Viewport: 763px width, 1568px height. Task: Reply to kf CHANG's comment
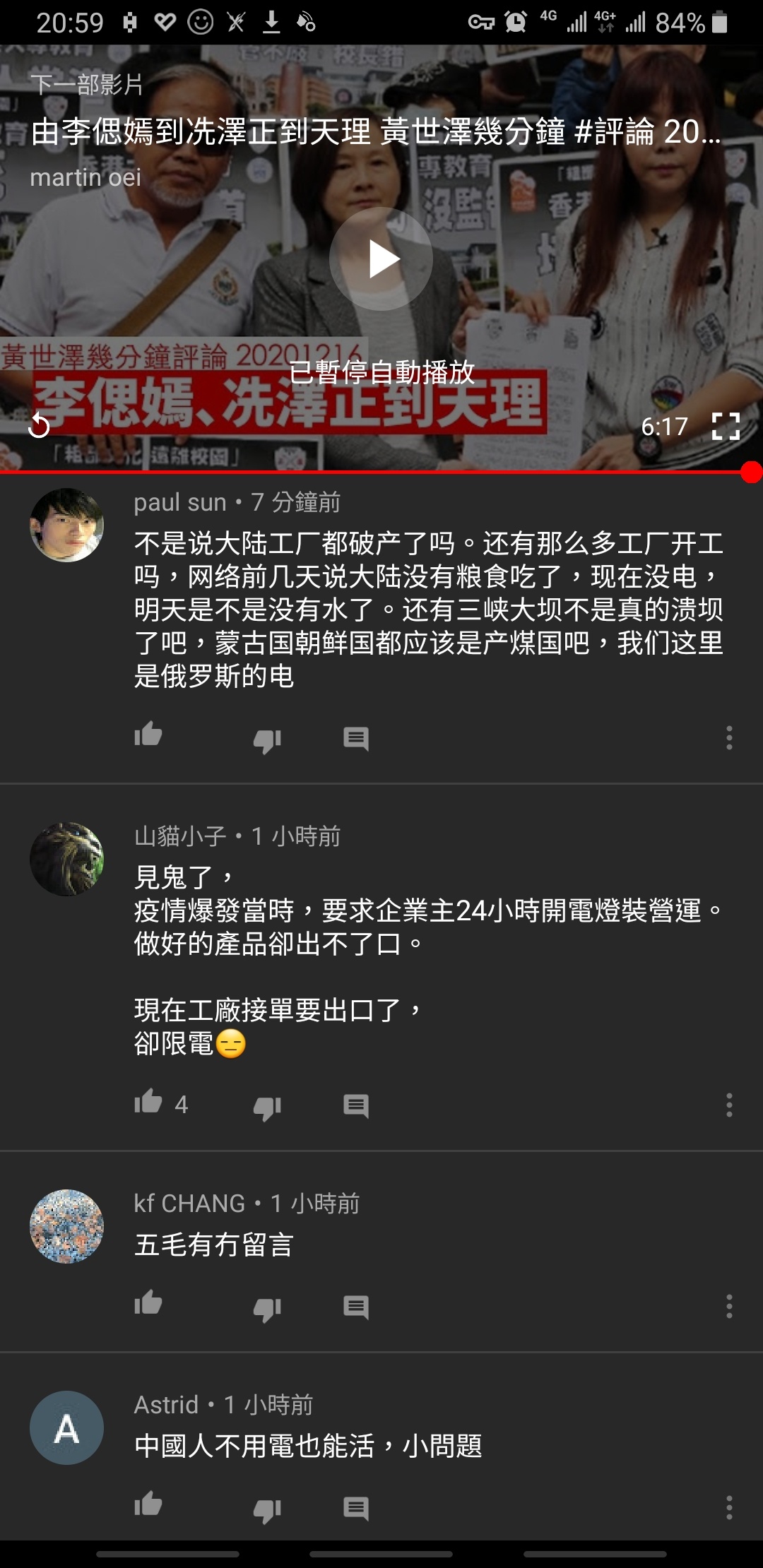click(356, 1307)
